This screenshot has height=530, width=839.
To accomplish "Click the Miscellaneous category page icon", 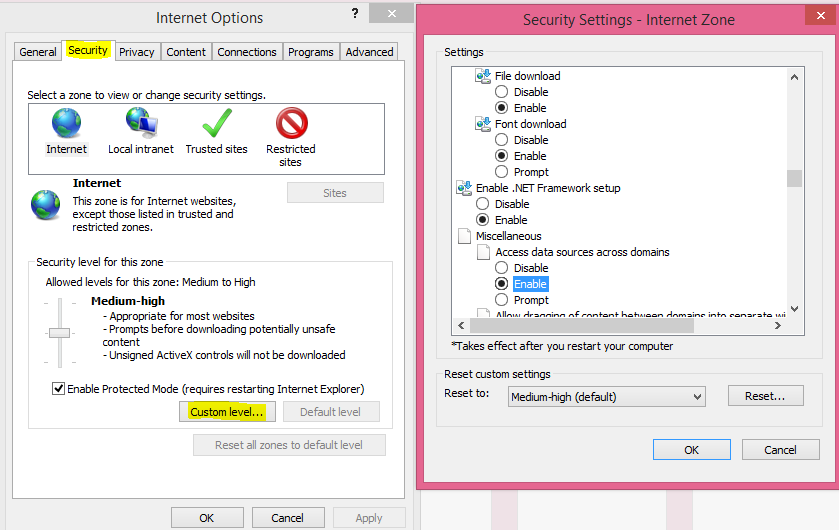I will tap(464, 236).
